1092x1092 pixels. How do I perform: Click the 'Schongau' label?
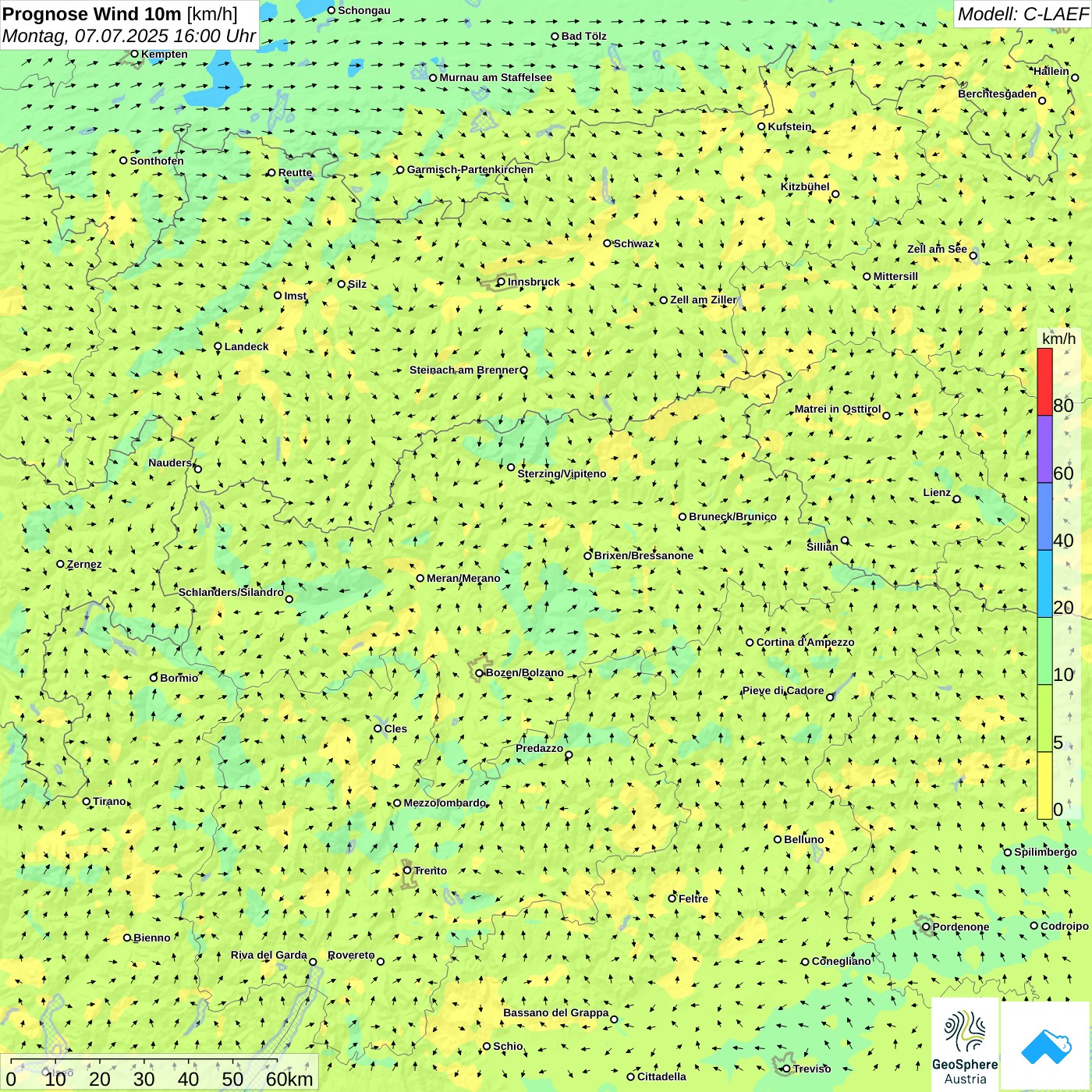click(364, 10)
